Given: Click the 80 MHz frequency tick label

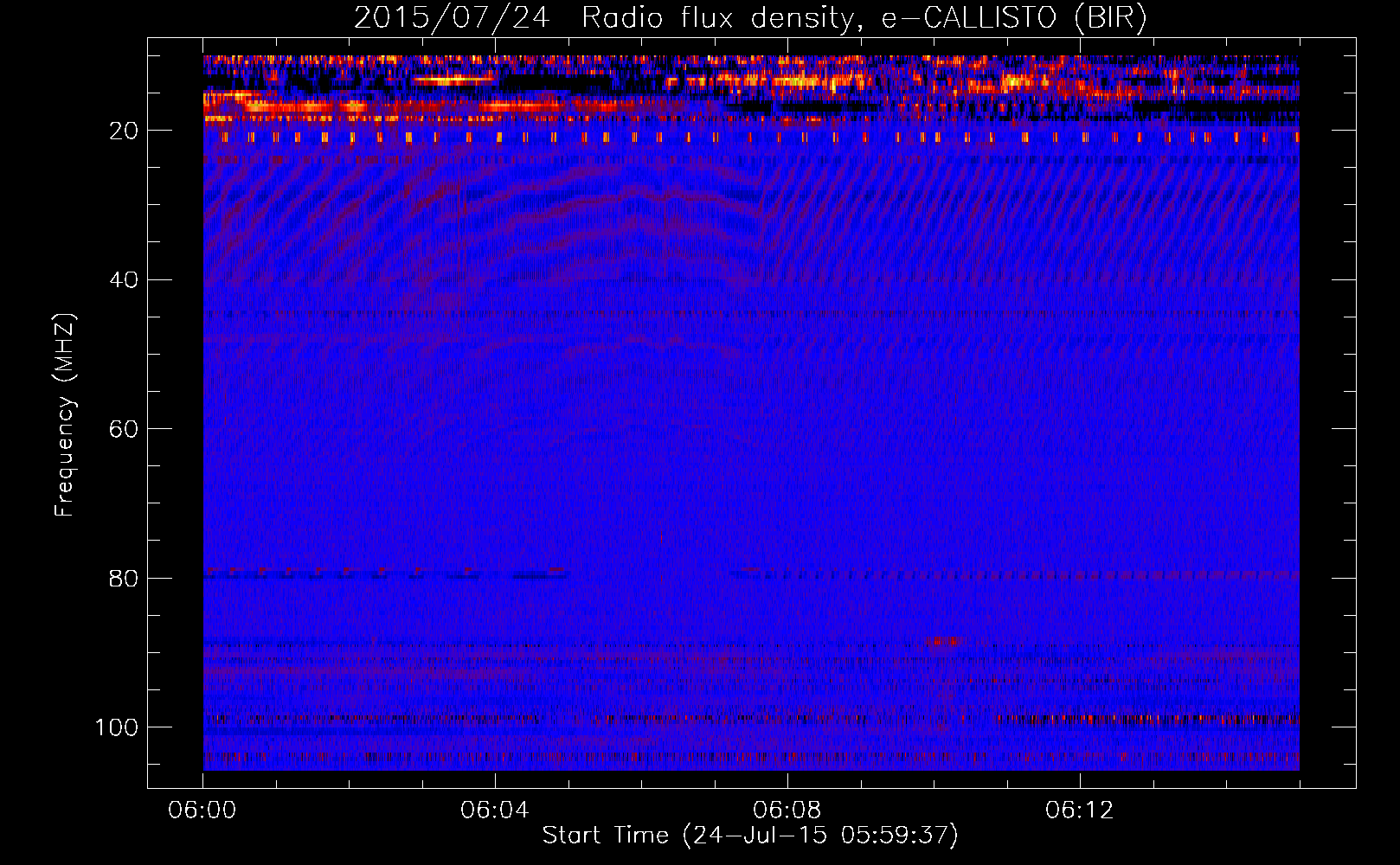Looking at the screenshot, I should tap(124, 578).
